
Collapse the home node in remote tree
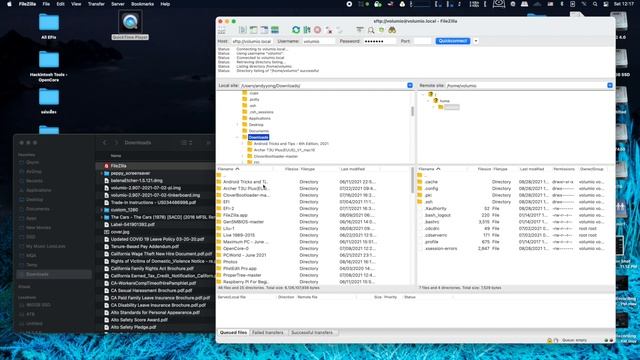[428, 101]
